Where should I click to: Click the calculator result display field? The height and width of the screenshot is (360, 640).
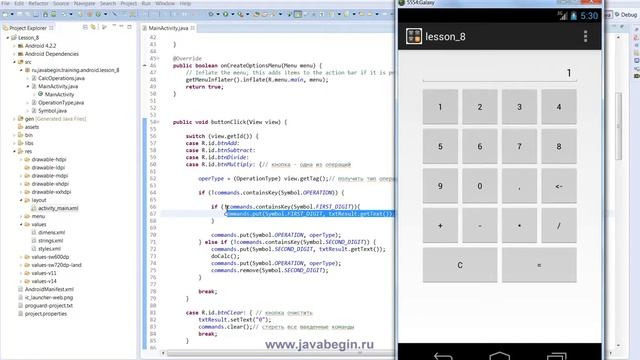click(x=500, y=73)
